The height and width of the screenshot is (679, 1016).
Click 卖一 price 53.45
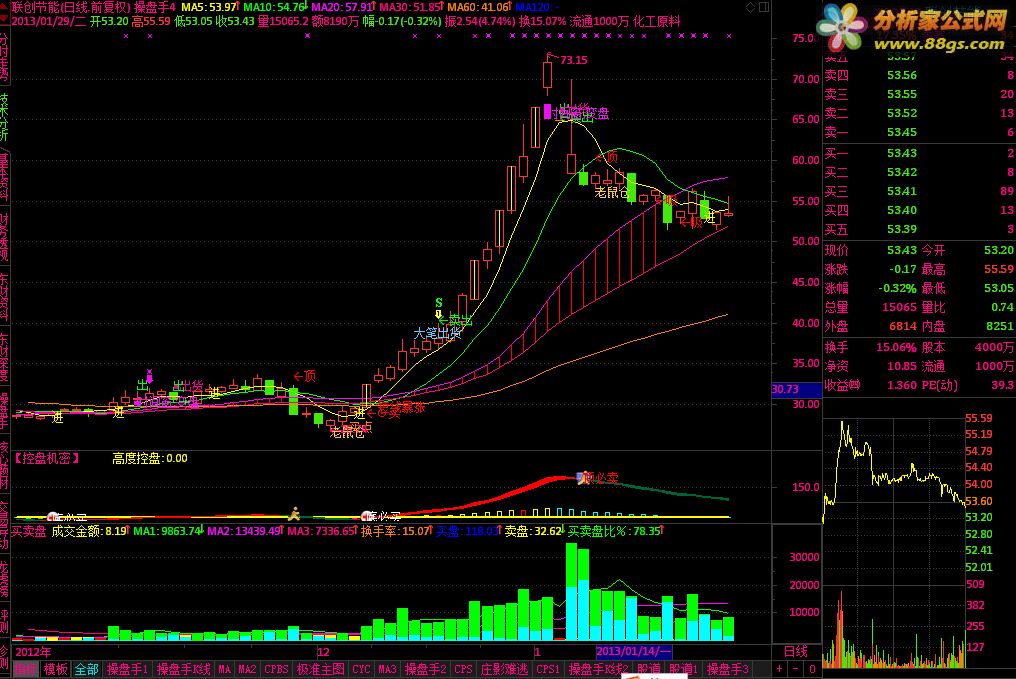(x=901, y=133)
